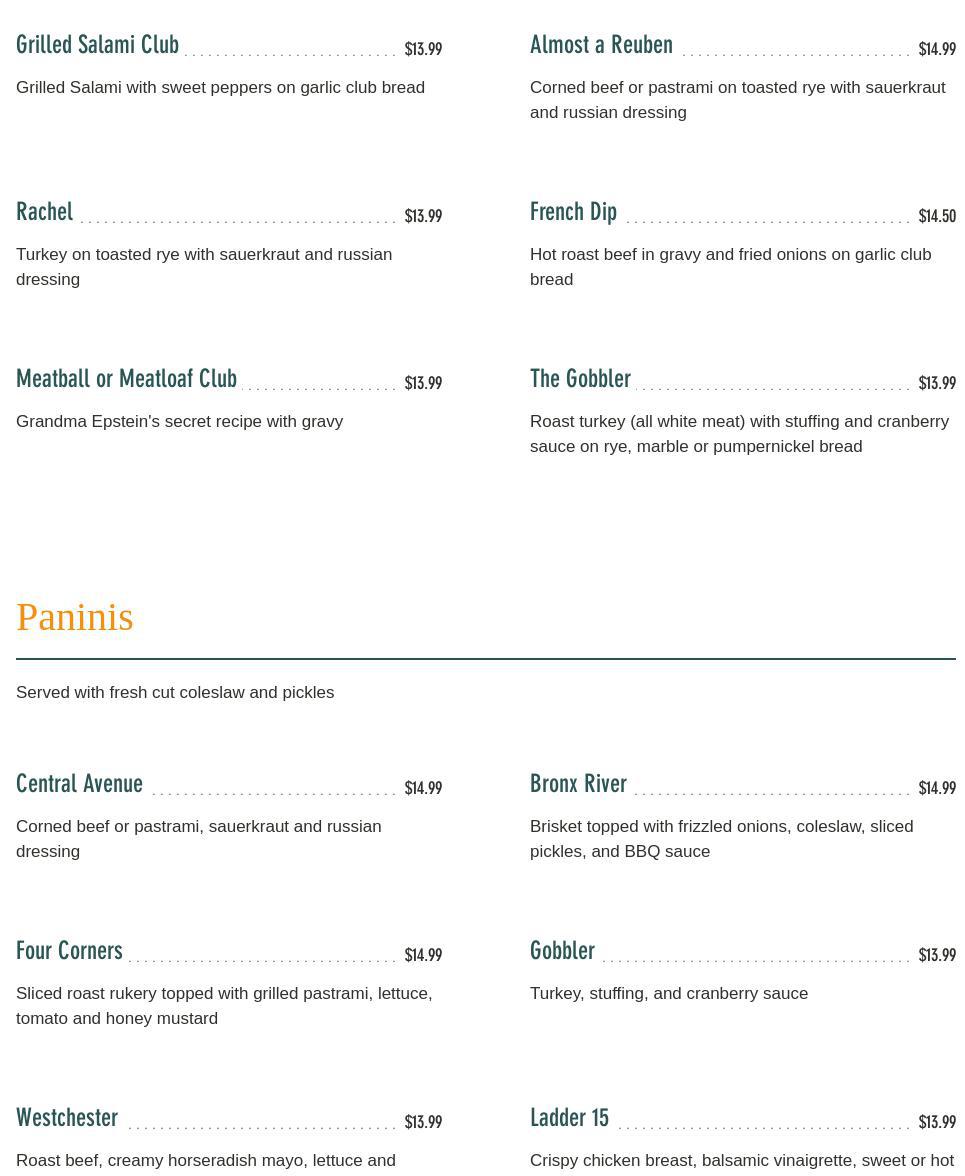Select the Meatball or Meatloaf Club title
The height and width of the screenshot is (1176, 965).
coord(126,379)
